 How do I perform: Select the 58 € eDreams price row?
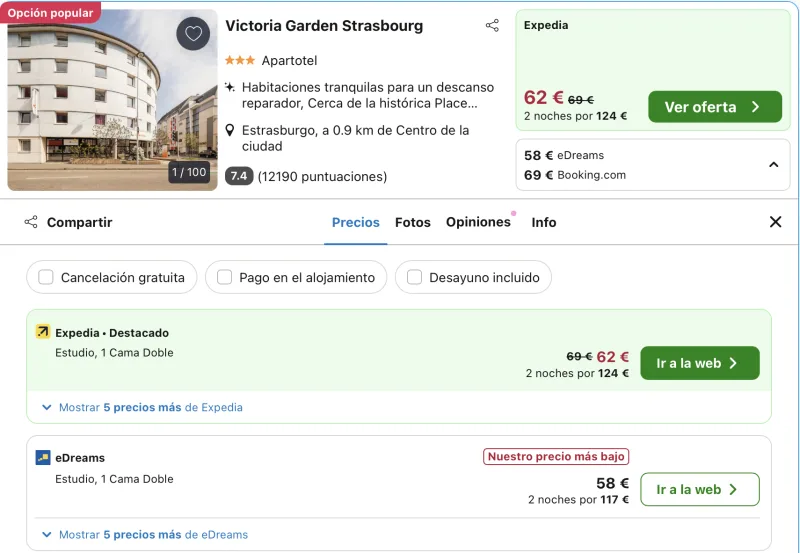pos(564,155)
